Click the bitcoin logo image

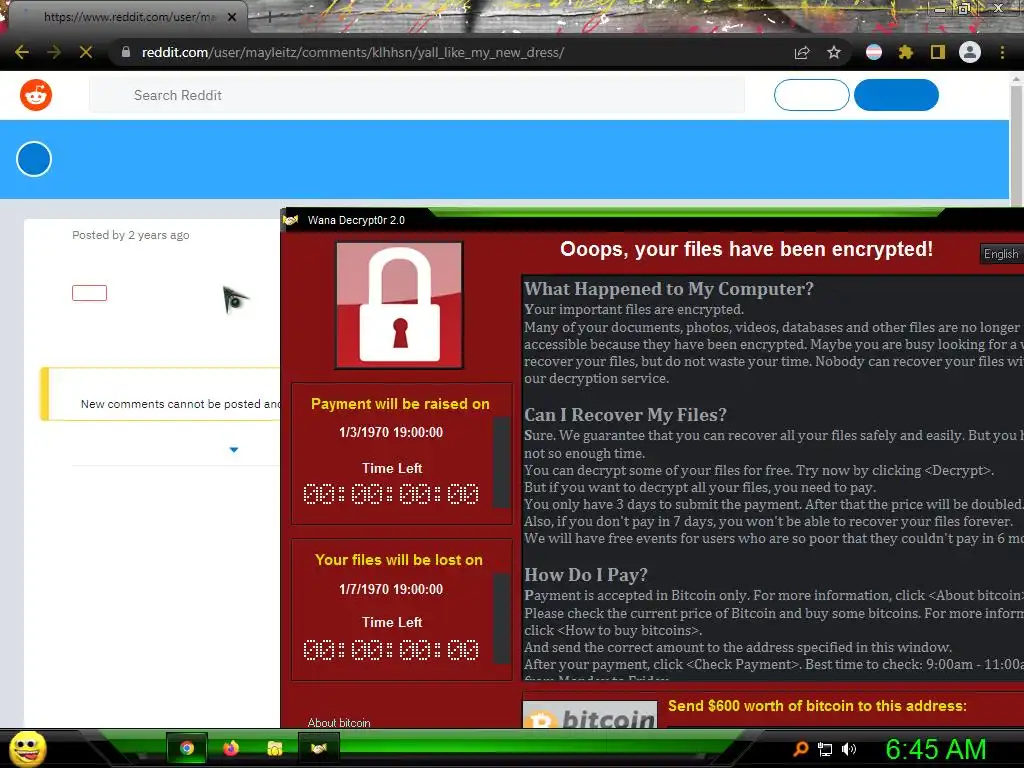tap(590, 714)
